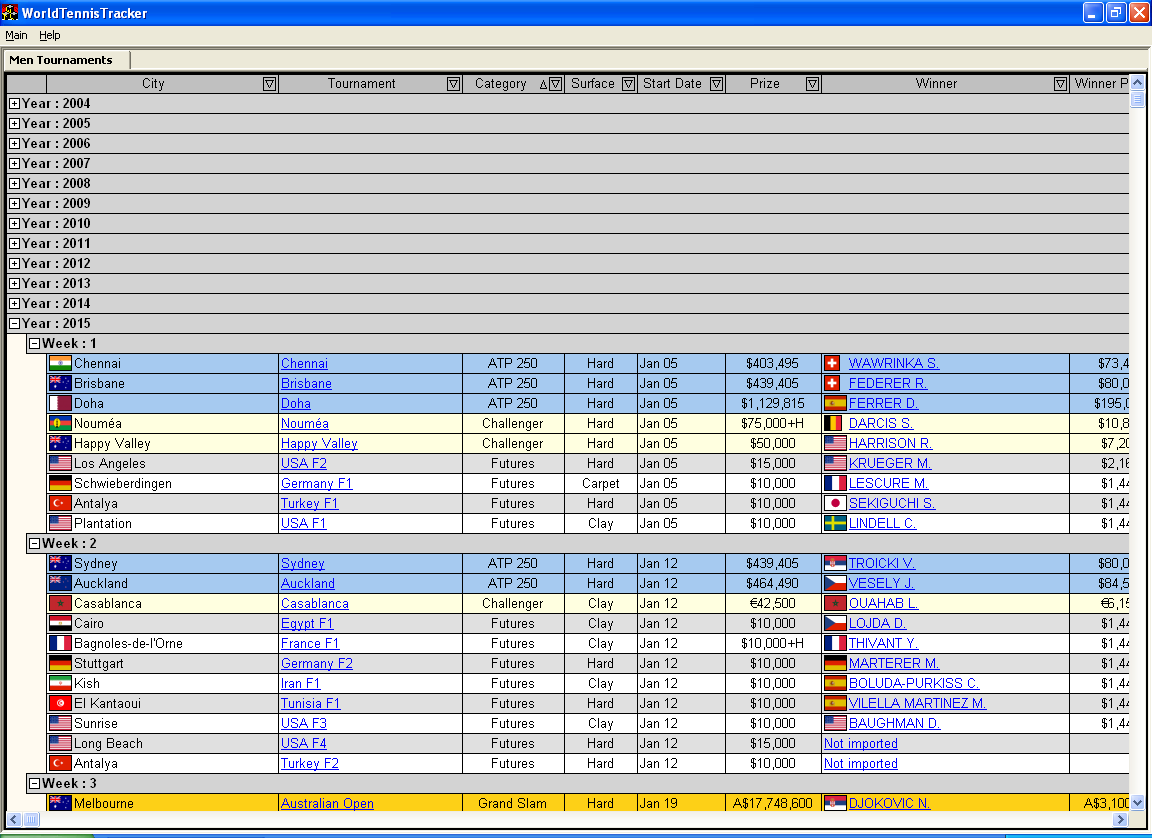Click Serbian flag next to TROICKI V.
This screenshot has height=838, width=1152.
tap(835, 563)
